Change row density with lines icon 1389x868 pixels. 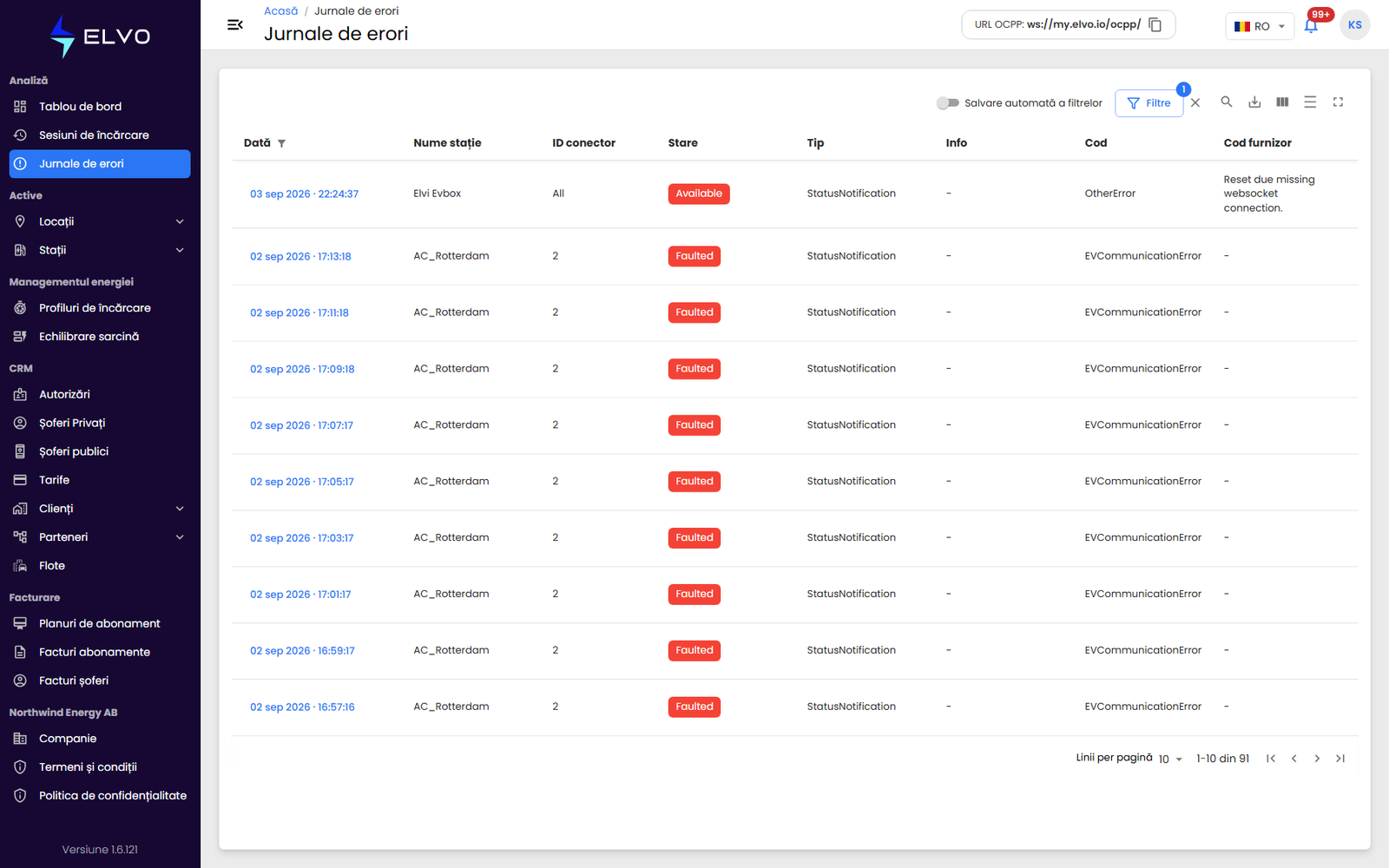tap(1310, 102)
